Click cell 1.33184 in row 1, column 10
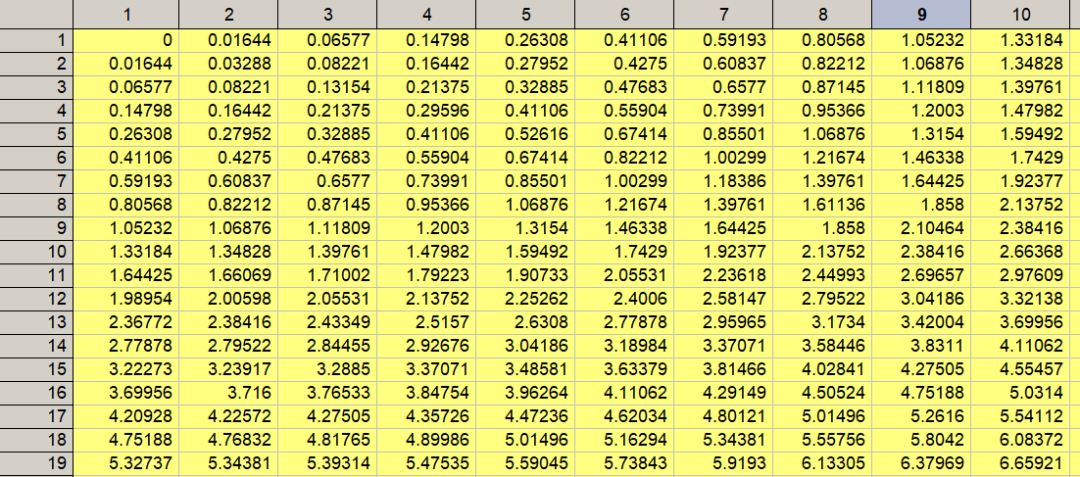Screen dimensions: 1080x477 point(1020,41)
